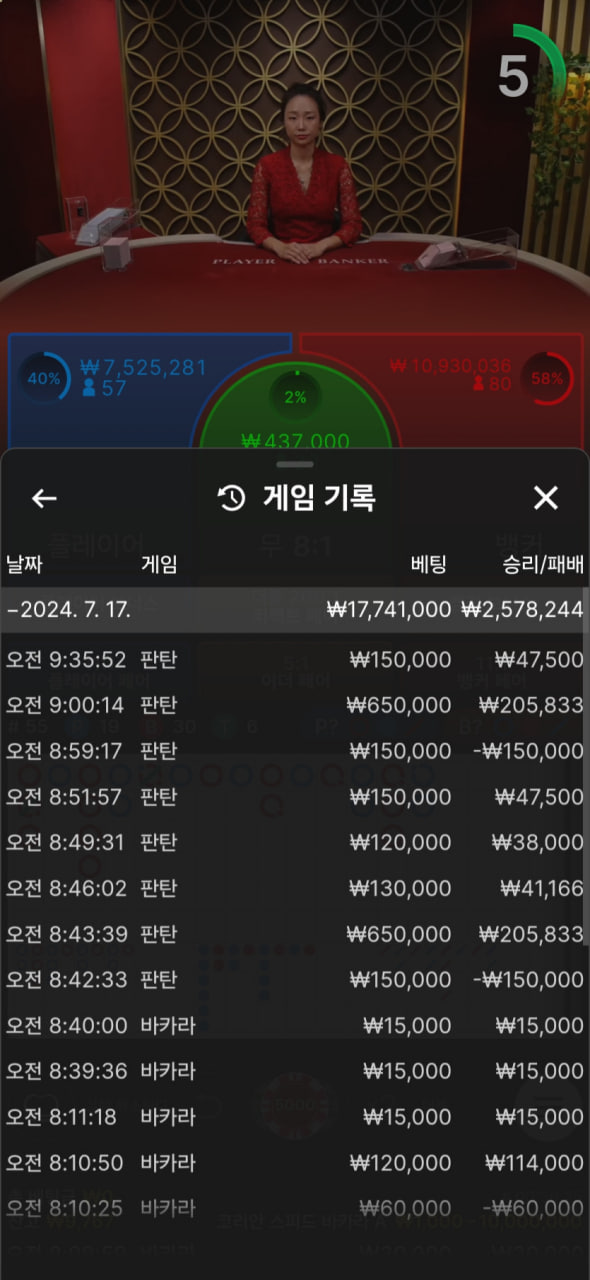590x1280 pixels.
Task: Click the 승리/패배 column header
Action: 543,565
